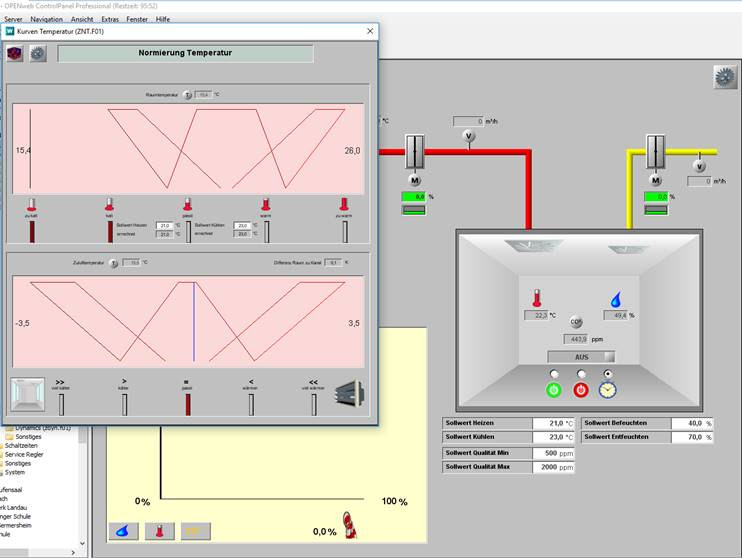
Task: Select the radio button above red power icon
Action: pyautogui.click(x=582, y=373)
